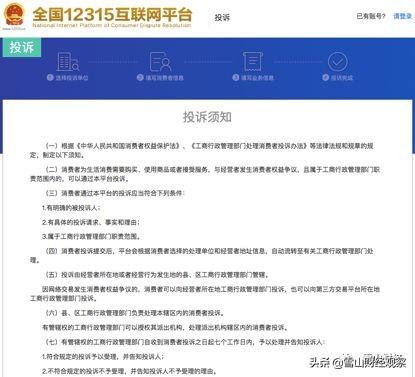Click step 2 number badge
This screenshot has height=377, width=415.
click(140, 78)
